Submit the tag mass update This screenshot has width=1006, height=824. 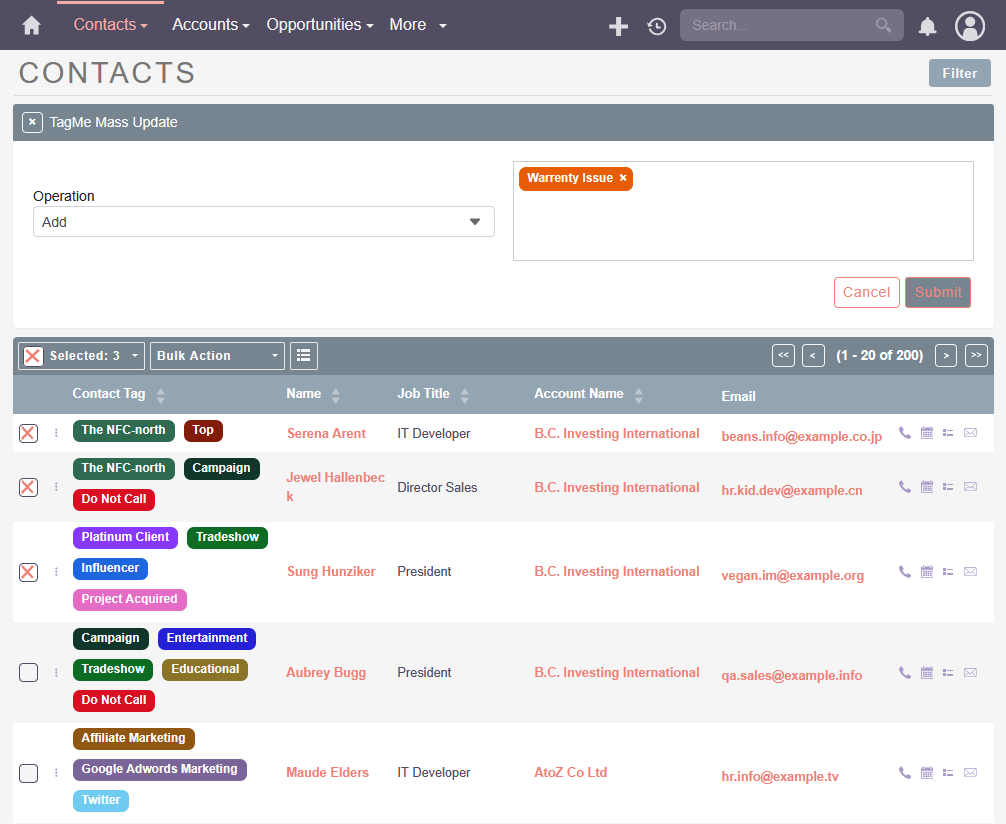click(937, 292)
